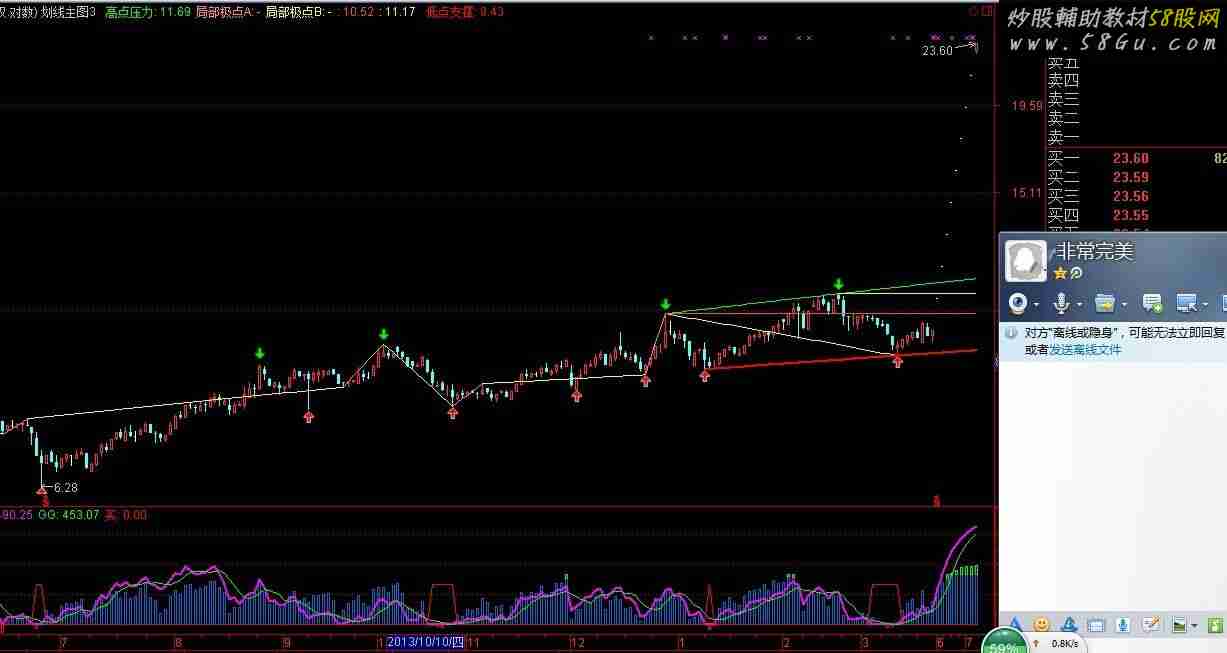Start a video call with the webcam icon

(1018, 302)
